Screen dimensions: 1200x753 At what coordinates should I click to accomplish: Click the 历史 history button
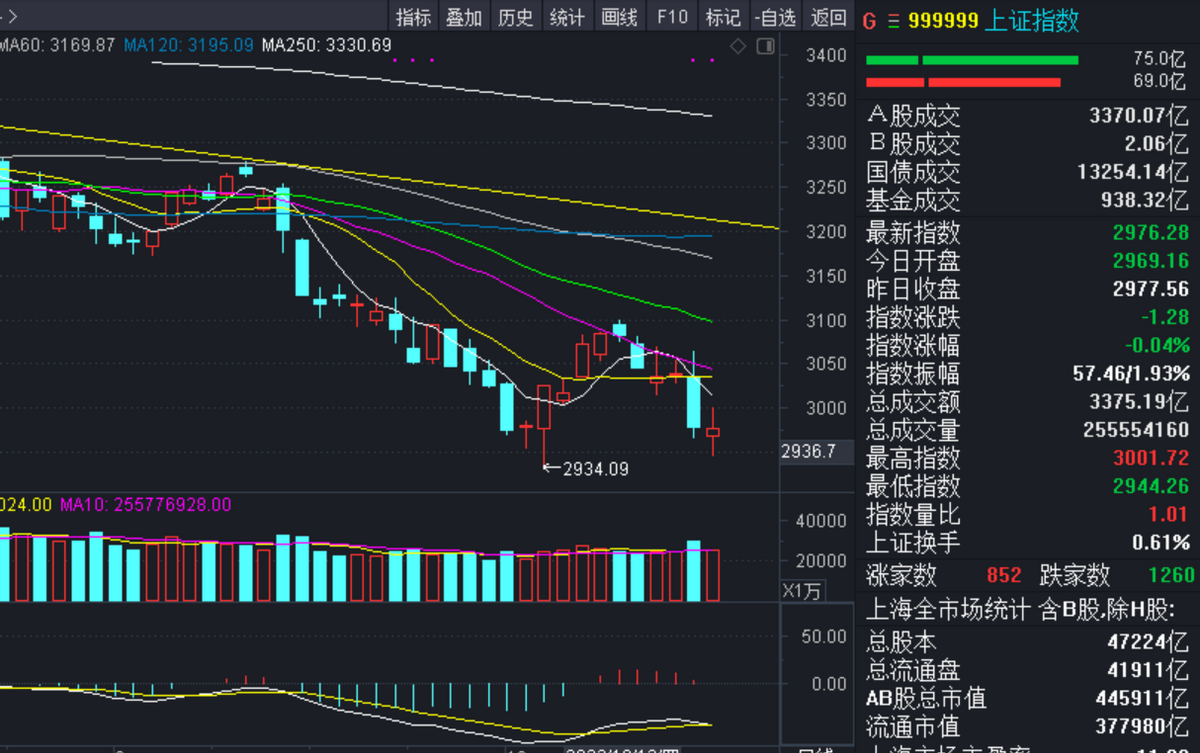[516, 17]
